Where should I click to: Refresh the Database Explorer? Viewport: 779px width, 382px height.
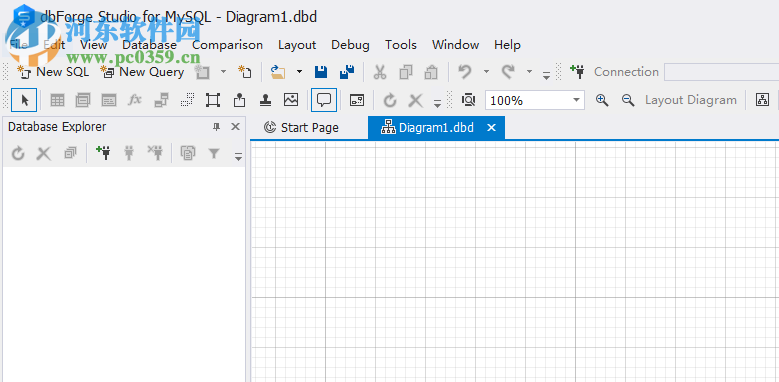coord(18,153)
